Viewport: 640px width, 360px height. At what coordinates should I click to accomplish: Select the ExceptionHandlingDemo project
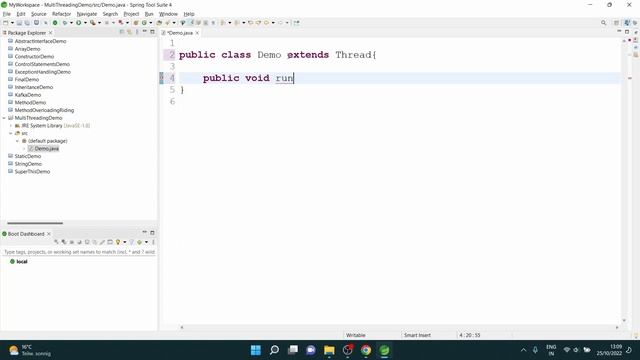tap(42, 72)
